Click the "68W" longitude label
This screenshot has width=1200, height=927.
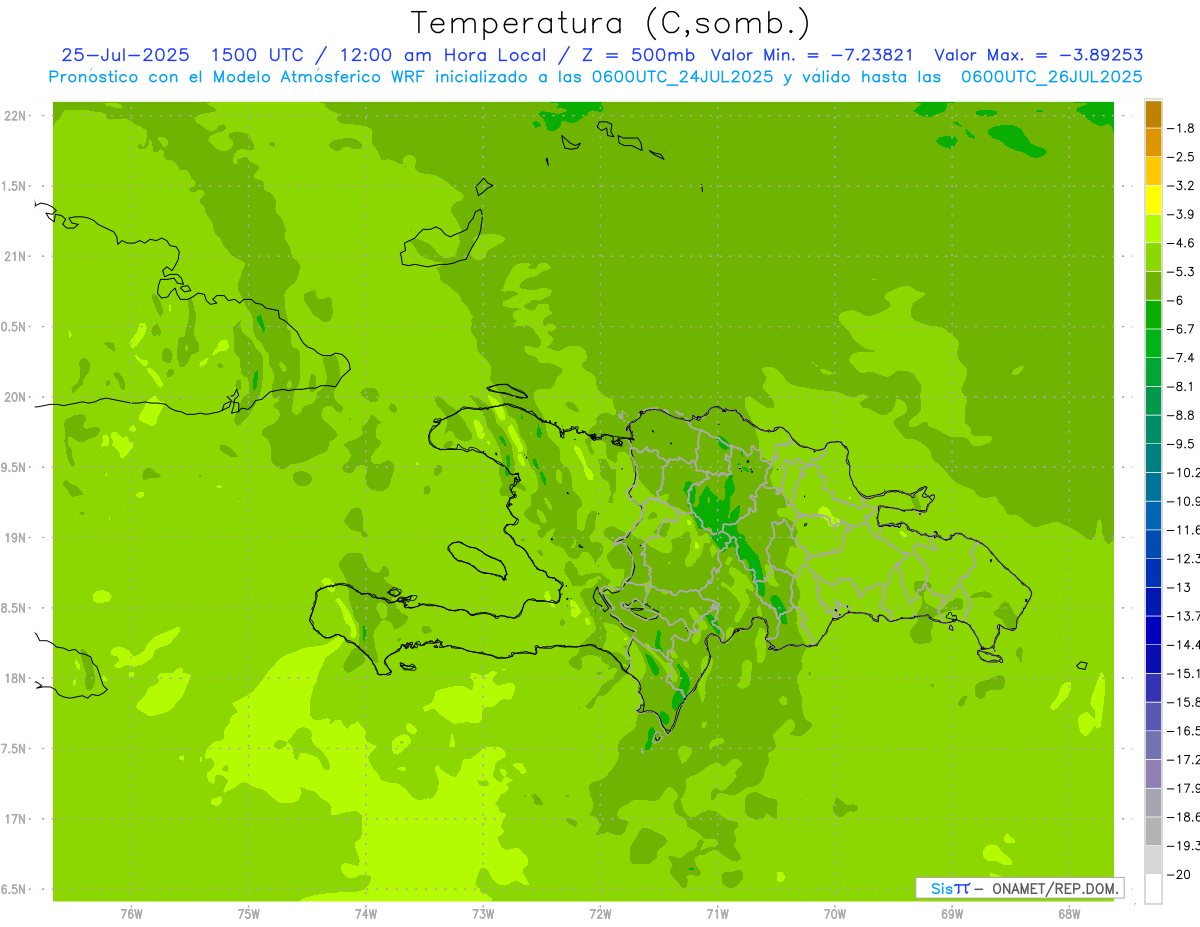[1069, 914]
